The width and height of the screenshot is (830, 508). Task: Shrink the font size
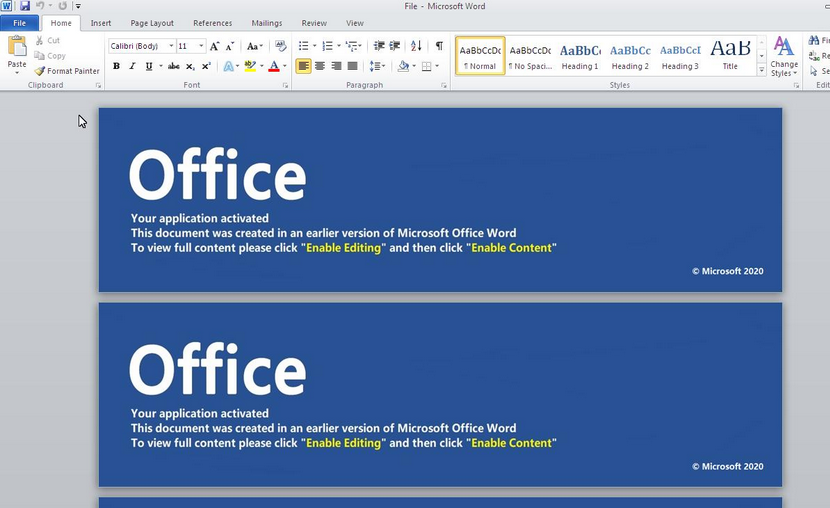230,46
